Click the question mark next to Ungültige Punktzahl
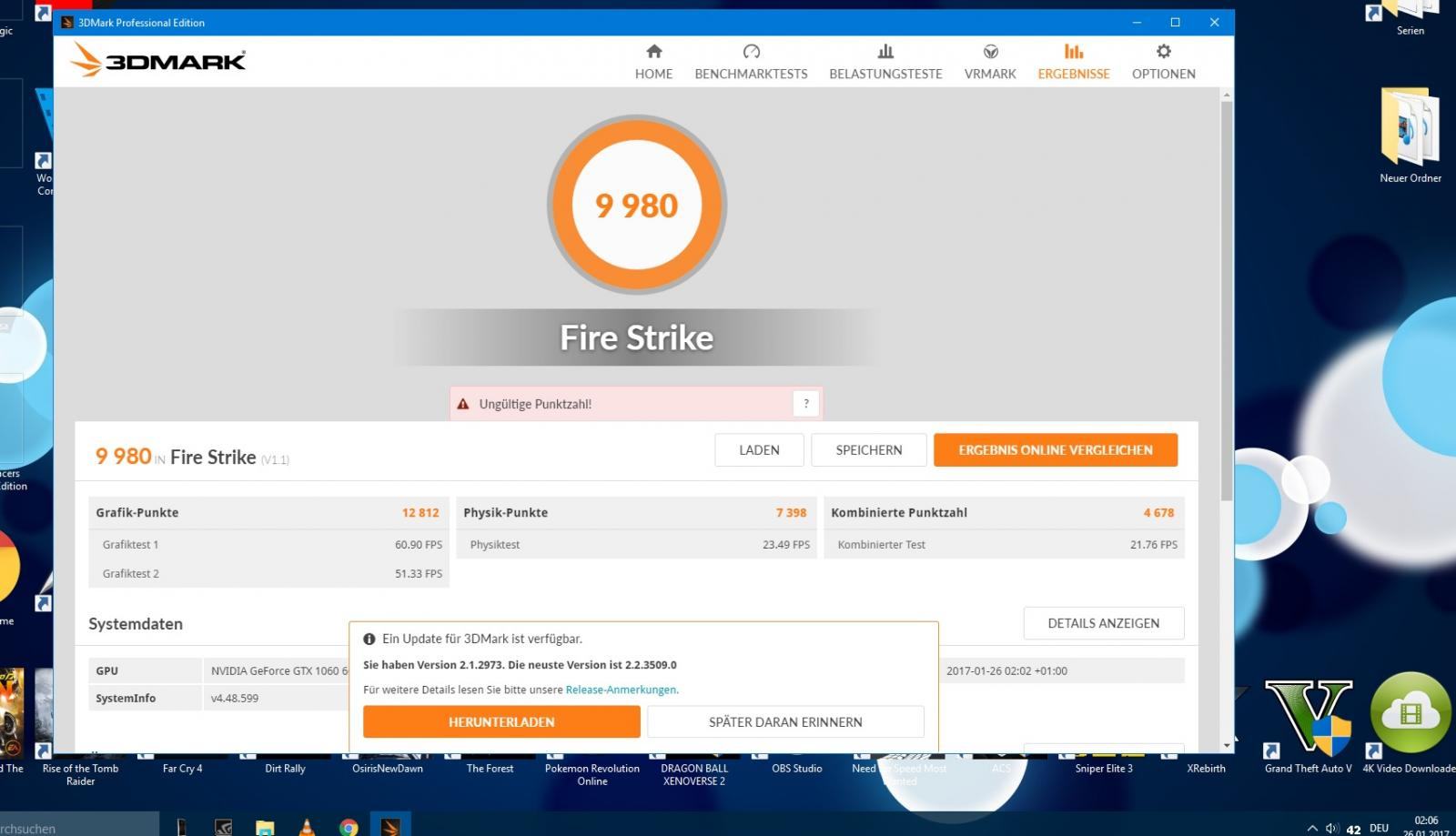The height and width of the screenshot is (836, 1456). click(x=805, y=404)
